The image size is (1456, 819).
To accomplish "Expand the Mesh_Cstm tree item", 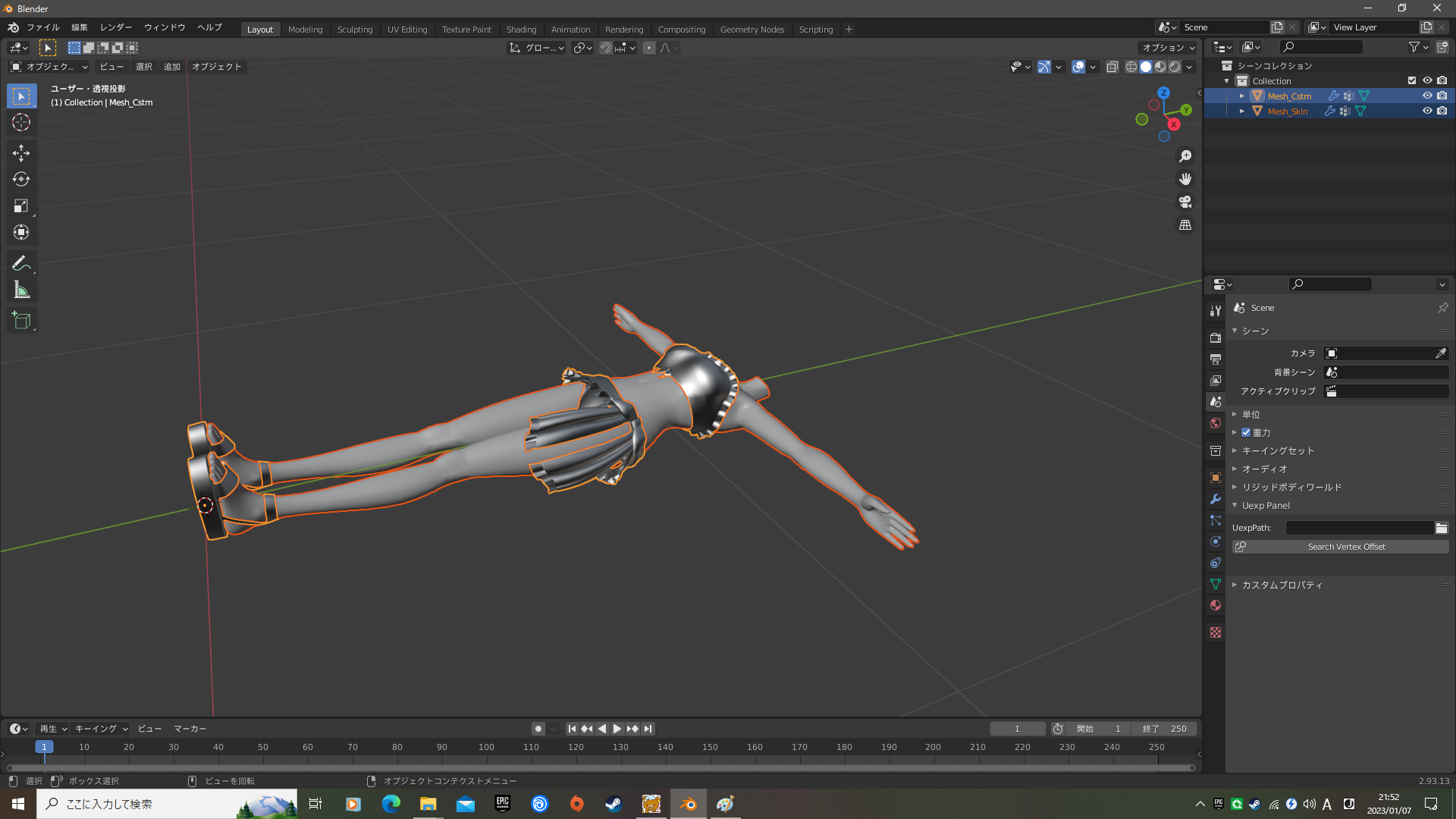I will pyautogui.click(x=1242, y=96).
